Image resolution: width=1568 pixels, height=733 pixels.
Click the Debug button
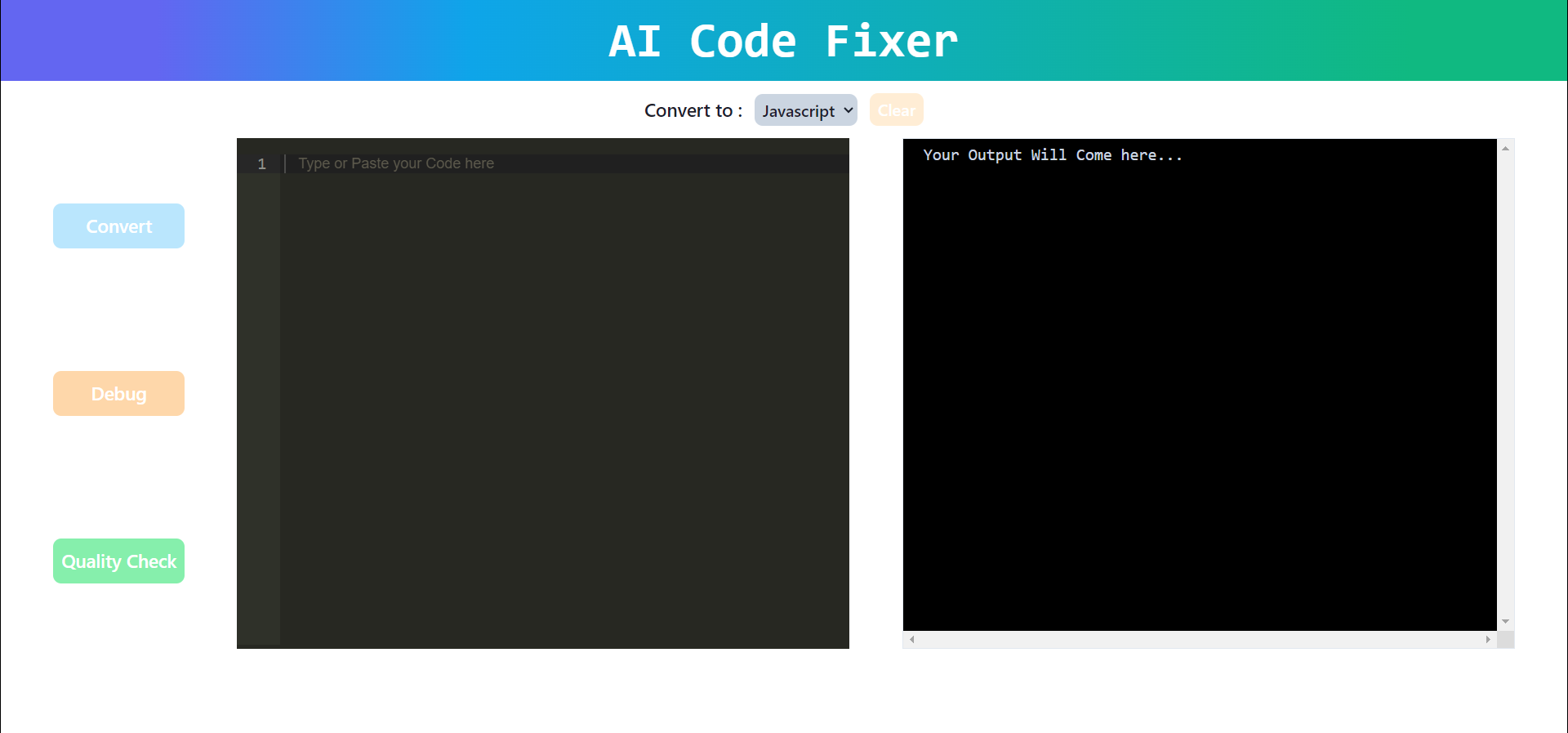(x=118, y=393)
